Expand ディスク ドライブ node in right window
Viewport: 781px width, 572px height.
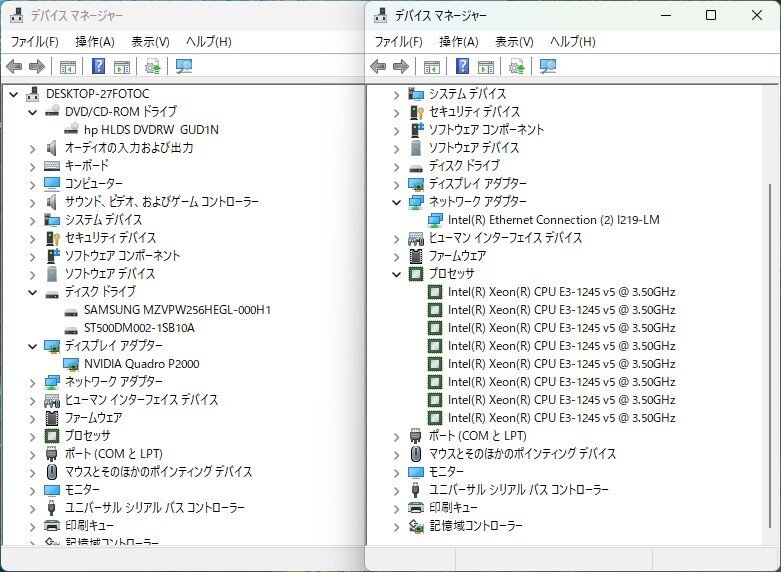tap(396, 166)
